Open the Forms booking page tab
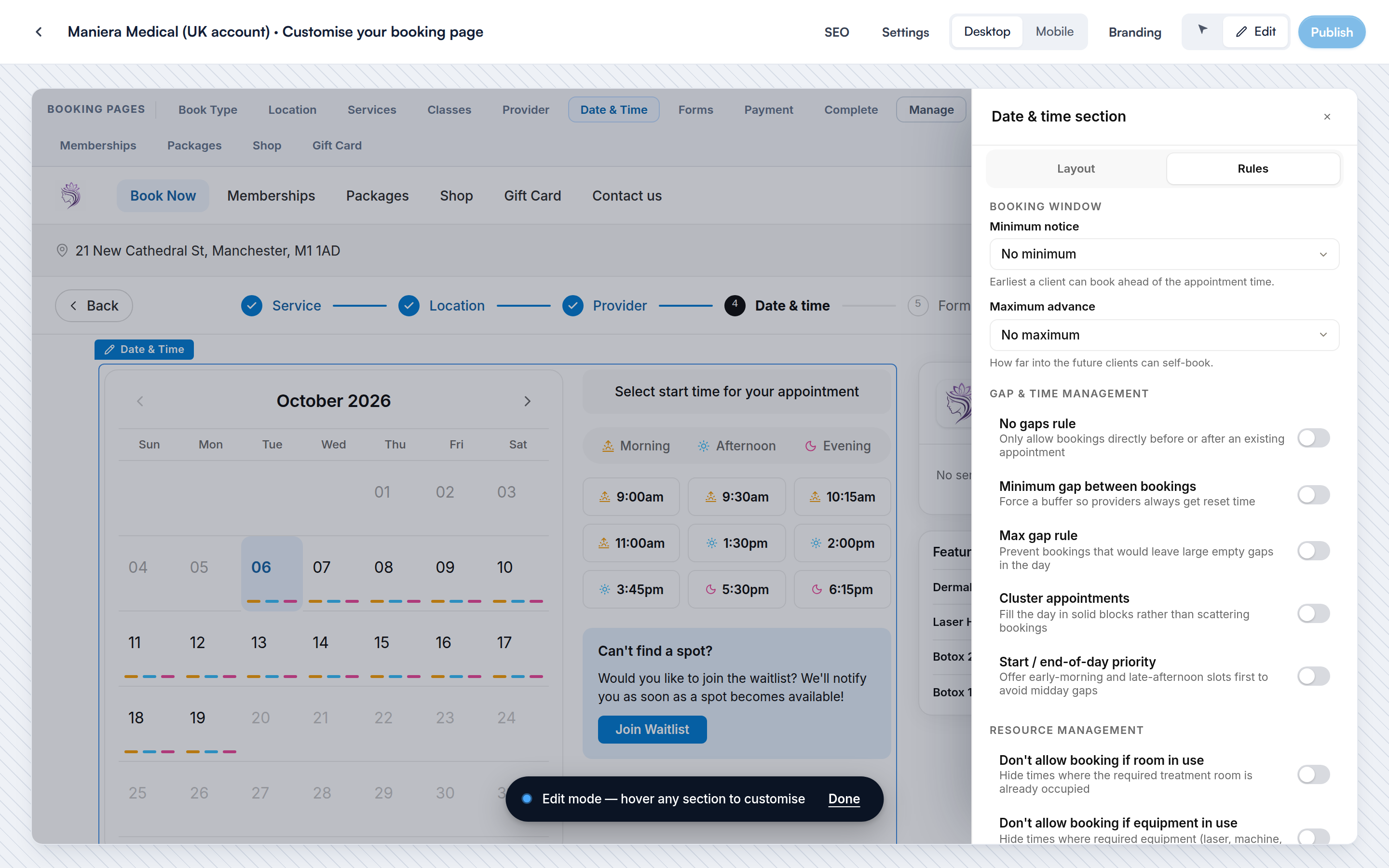 [x=695, y=109]
